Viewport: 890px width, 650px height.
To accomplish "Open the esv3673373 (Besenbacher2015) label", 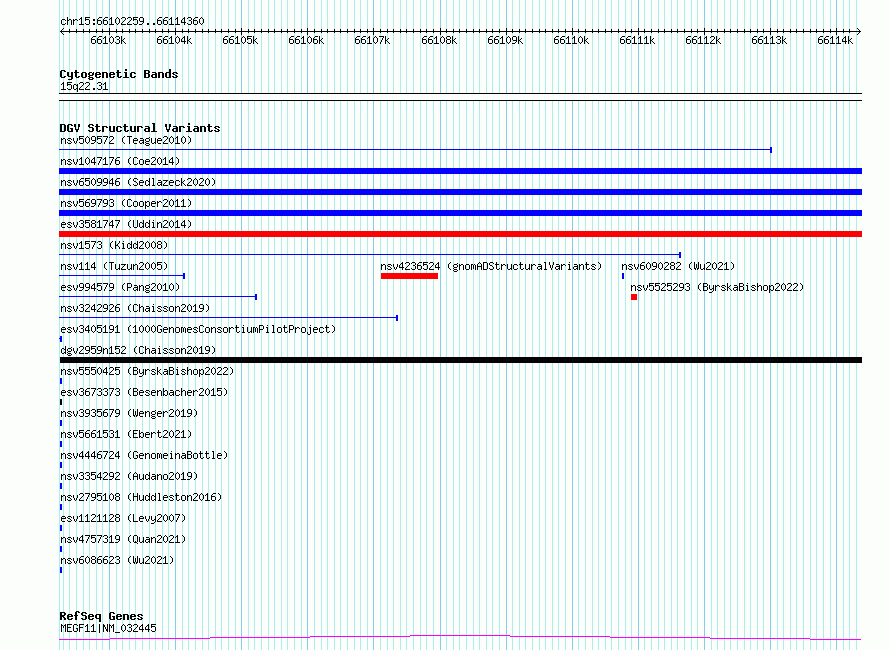I will pyautogui.click(x=144, y=392).
